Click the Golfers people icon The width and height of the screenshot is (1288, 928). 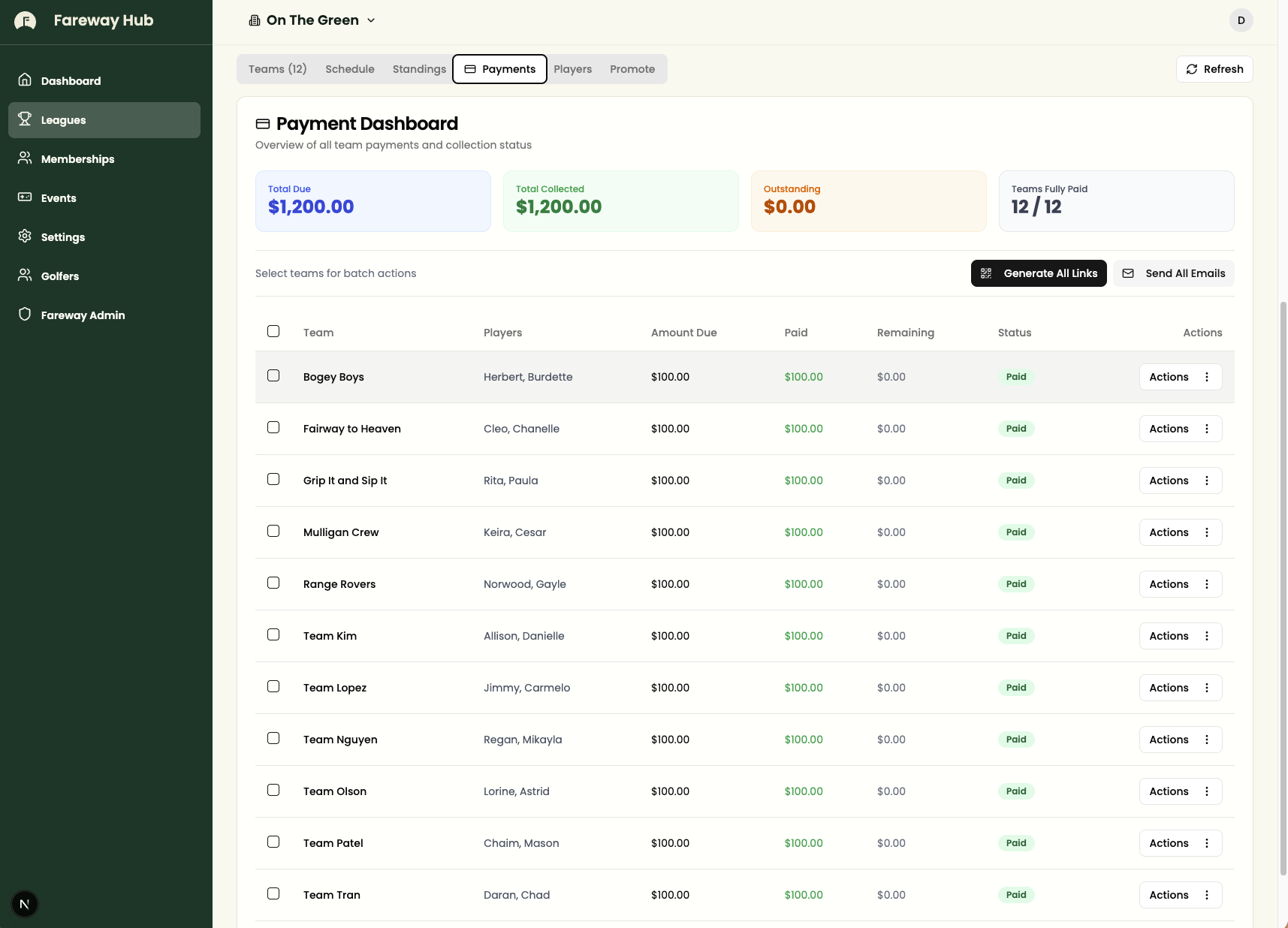click(25, 275)
